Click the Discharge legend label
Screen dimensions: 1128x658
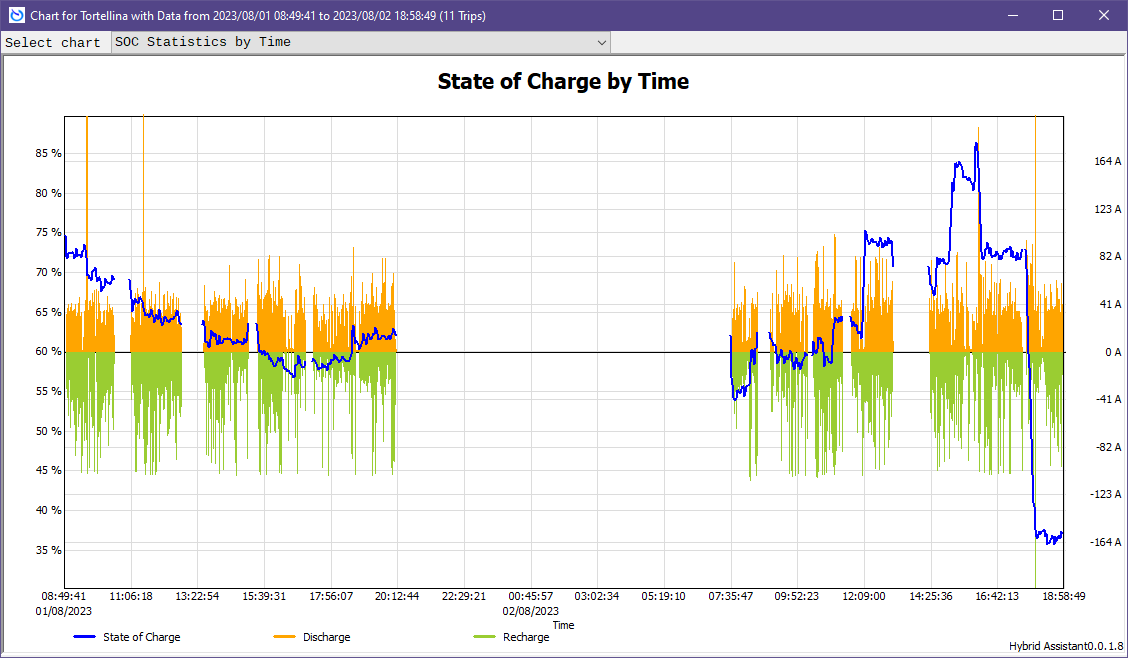[x=327, y=637]
